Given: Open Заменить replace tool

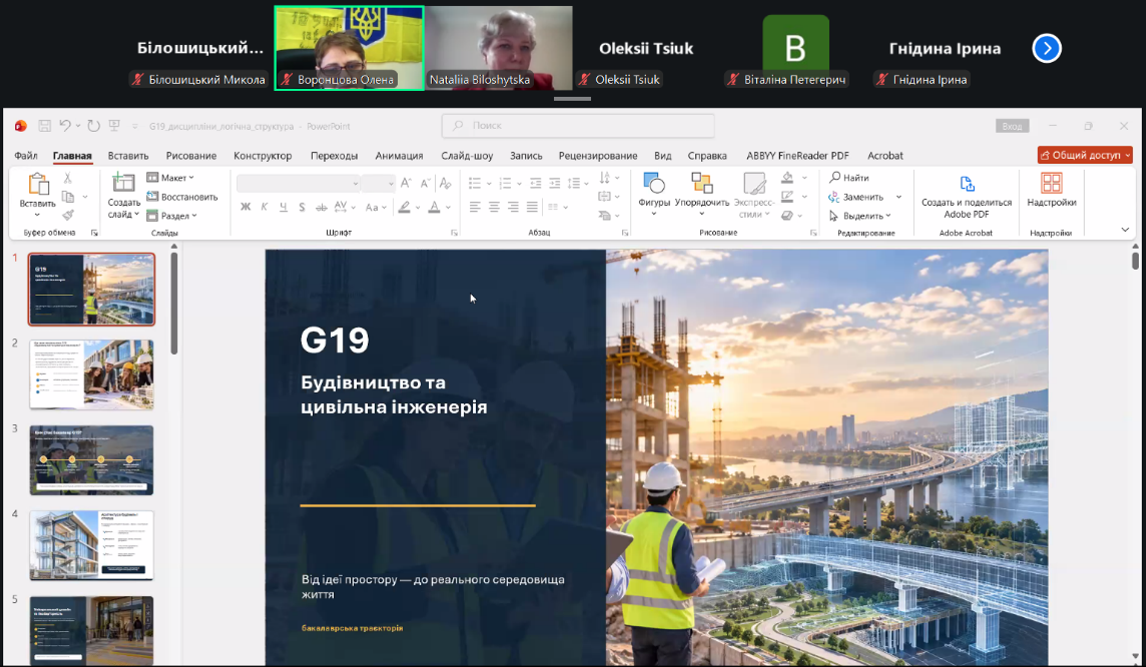Looking at the screenshot, I should click(856, 197).
